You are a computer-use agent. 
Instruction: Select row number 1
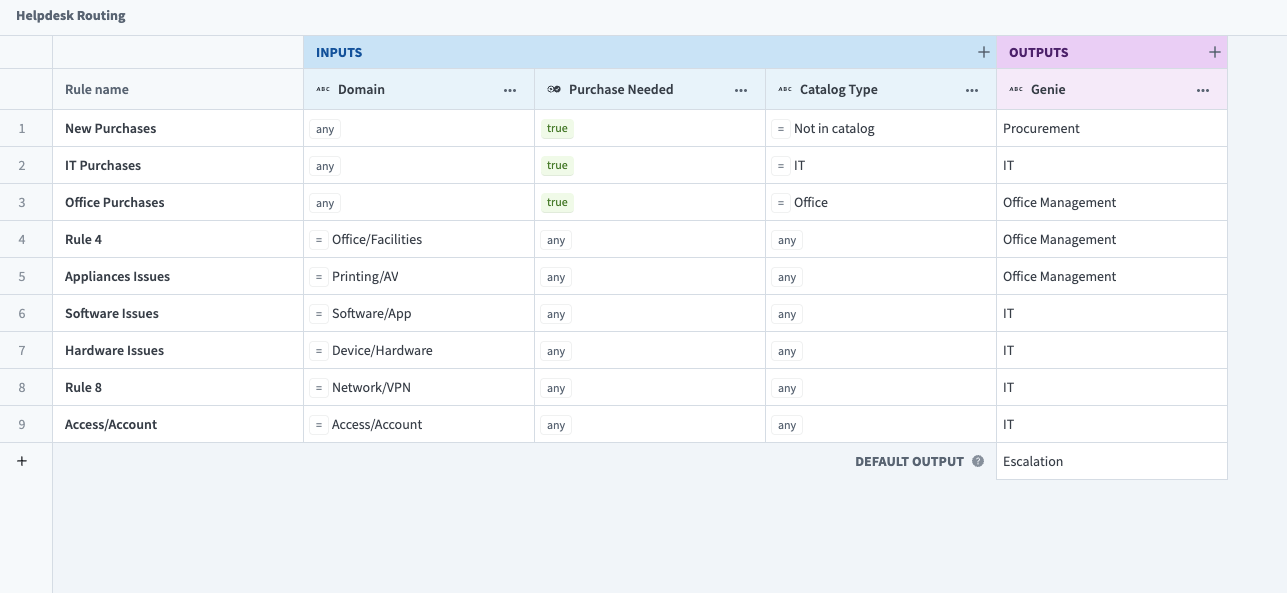tap(22, 129)
